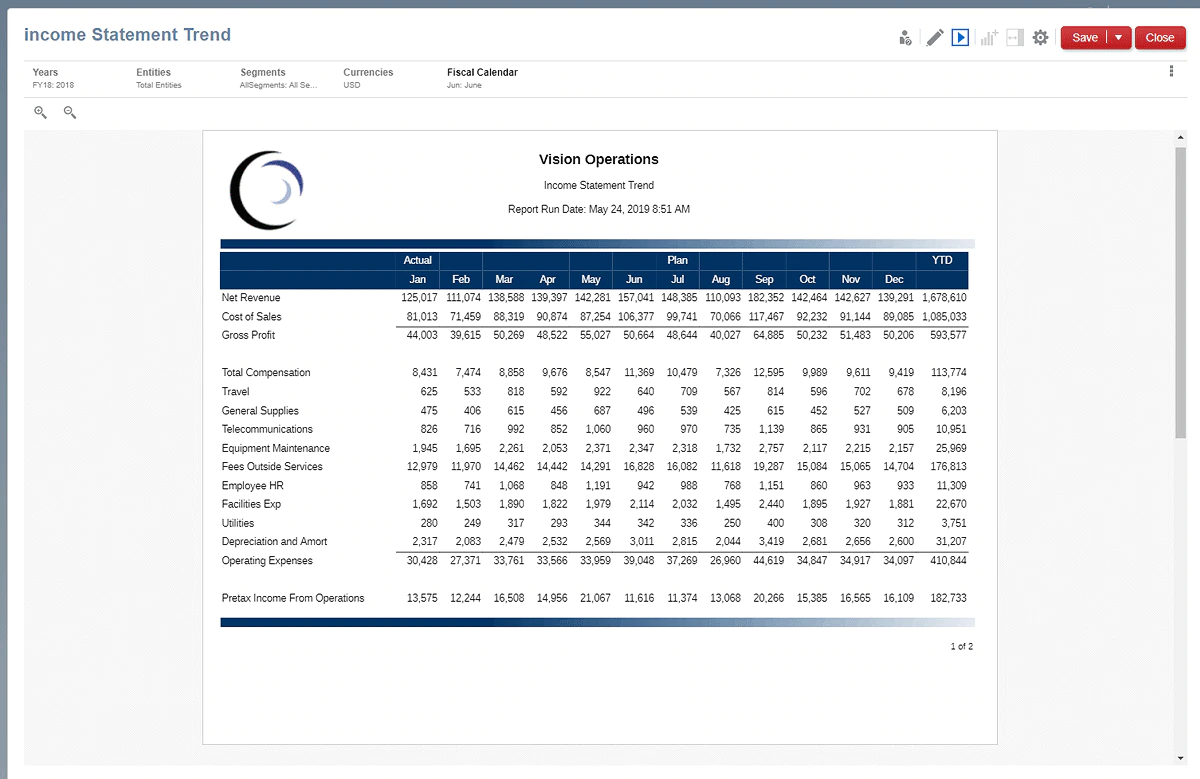Expand the Save button dropdown arrow

pyautogui.click(x=1119, y=38)
